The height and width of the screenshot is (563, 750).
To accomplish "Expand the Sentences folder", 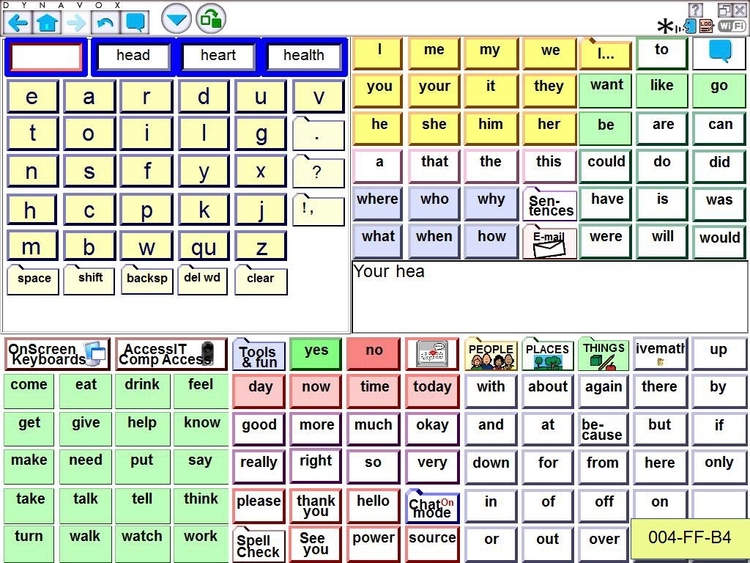I will click(x=550, y=204).
